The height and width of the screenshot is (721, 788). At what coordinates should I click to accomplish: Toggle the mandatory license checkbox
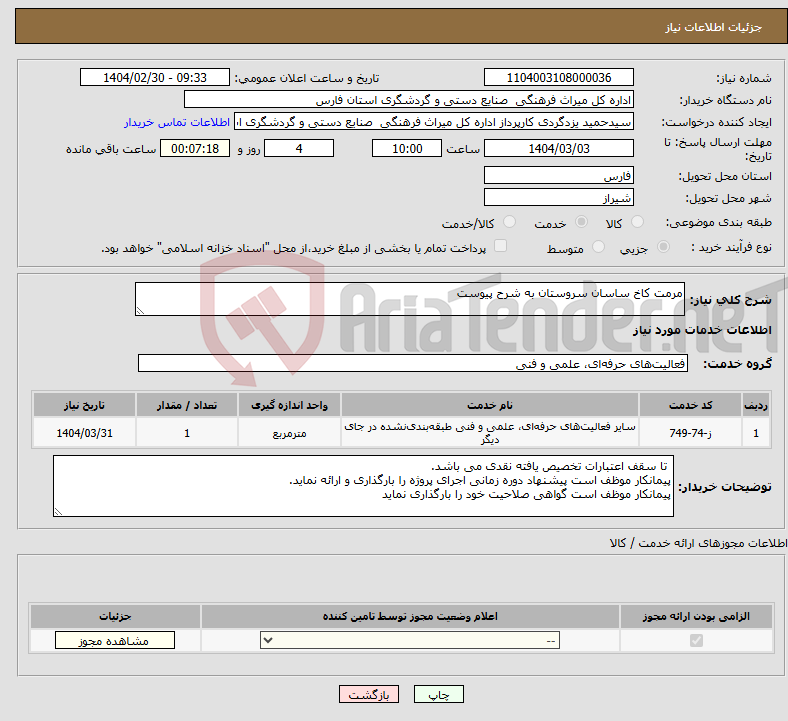pos(696,641)
